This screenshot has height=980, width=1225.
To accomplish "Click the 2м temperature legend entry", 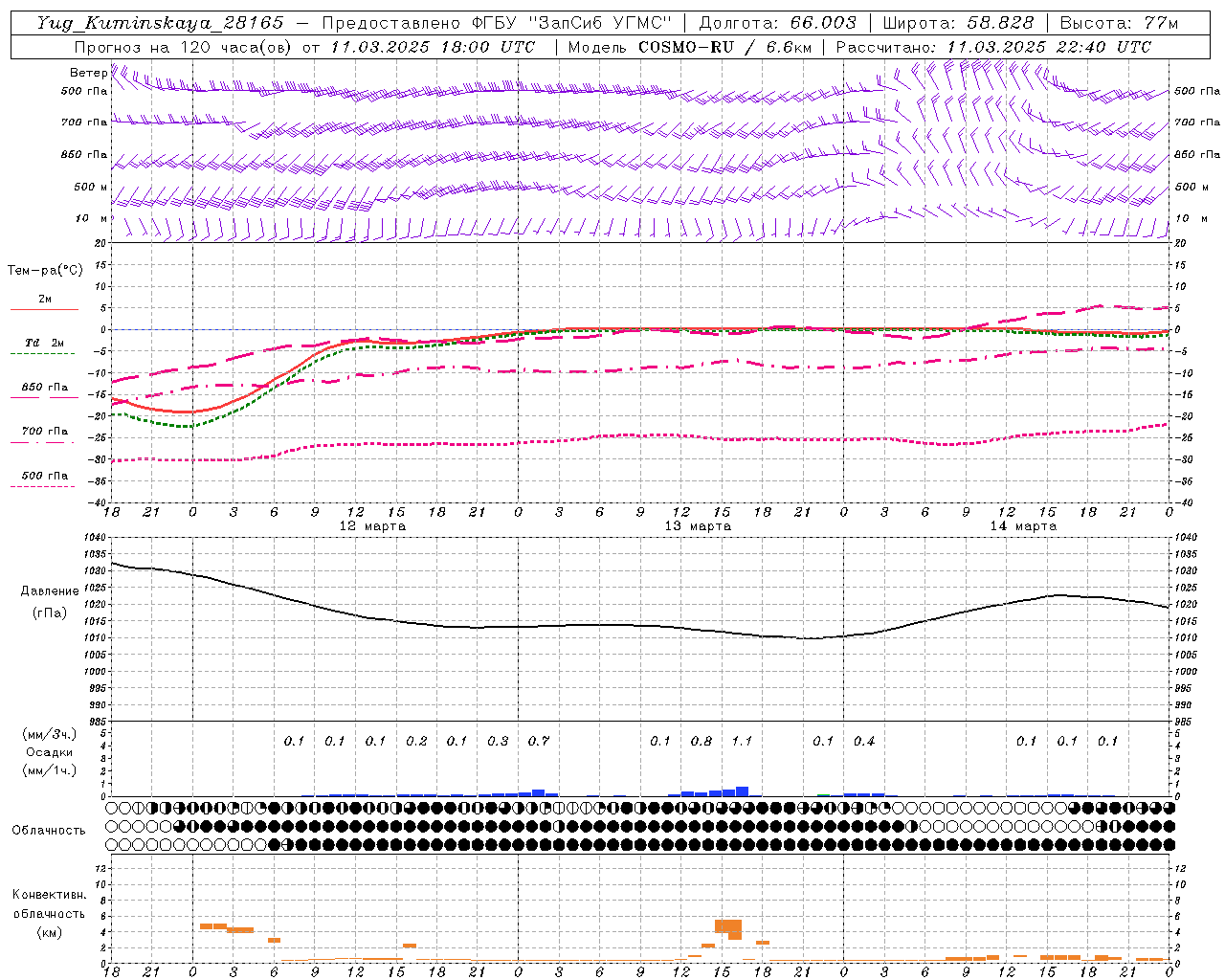I will (44, 300).
